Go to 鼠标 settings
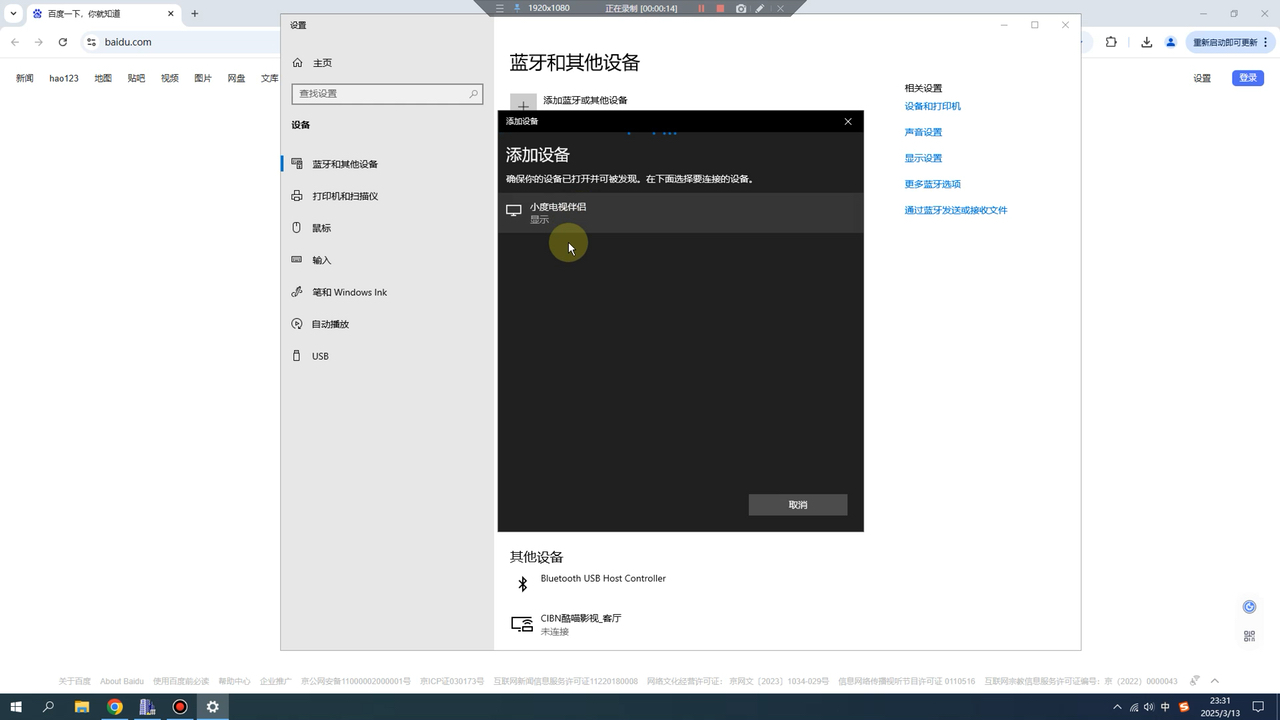The image size is (1280, 720). point(321,228)
